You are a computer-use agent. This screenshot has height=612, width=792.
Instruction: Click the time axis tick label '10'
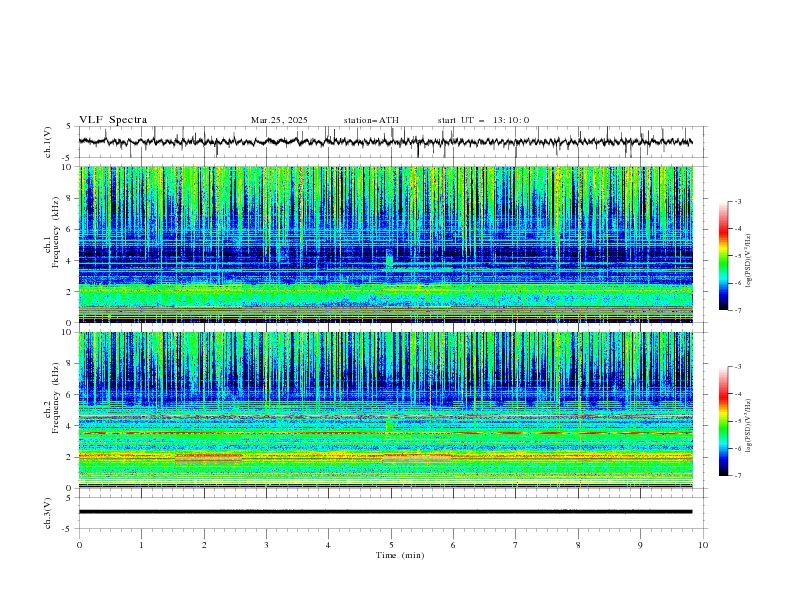pos(703,545)
